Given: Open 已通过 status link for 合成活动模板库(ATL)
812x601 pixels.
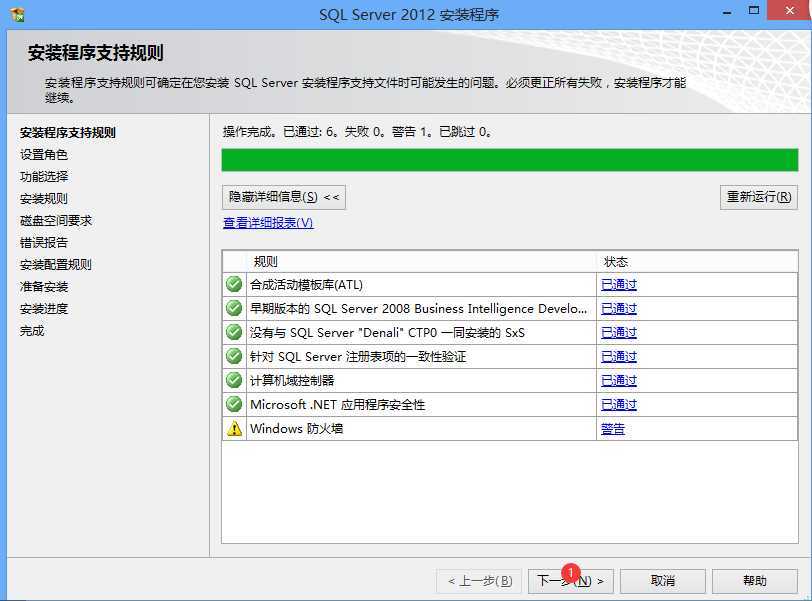Looking at the screenshot, I should [x=619, y=285].
